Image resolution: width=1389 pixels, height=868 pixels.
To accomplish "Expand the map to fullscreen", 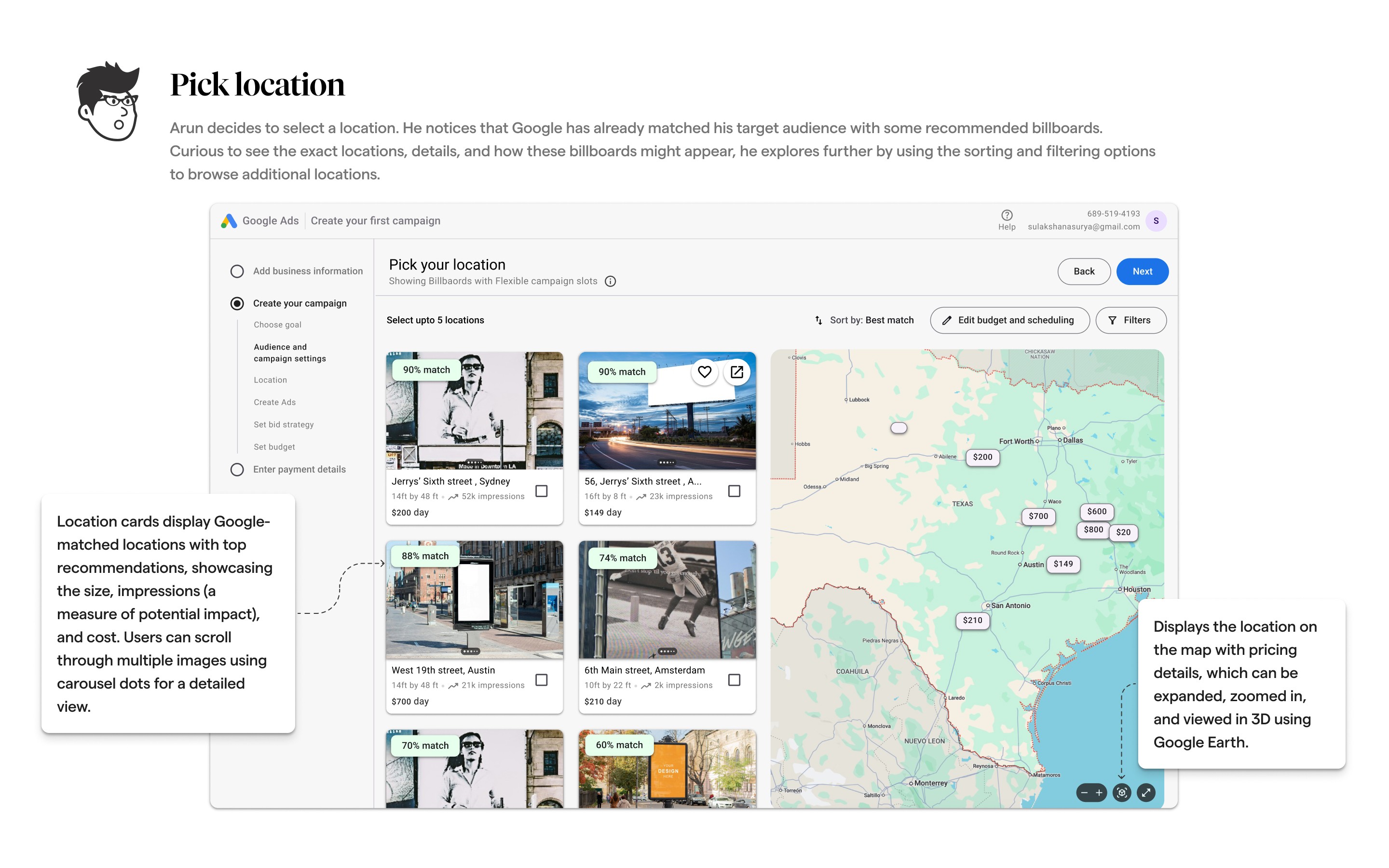I will coord(1145,793).
